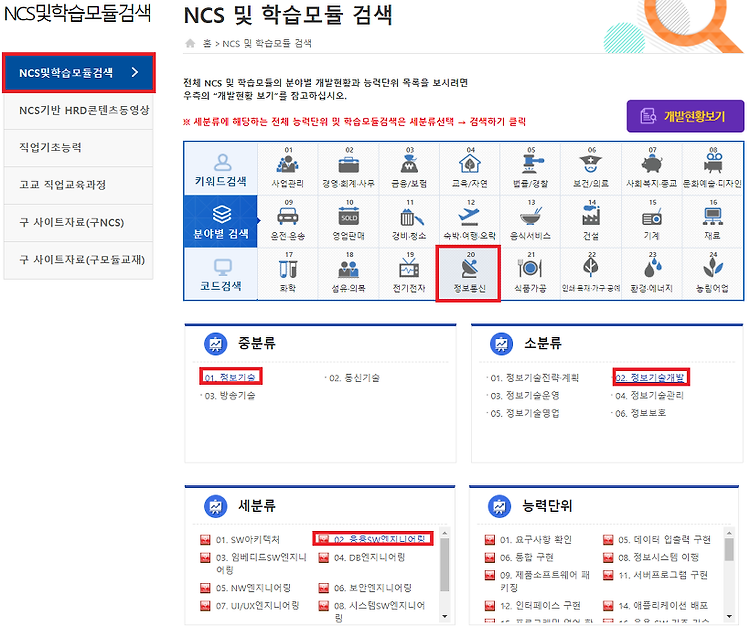
Task: Open NCS기반 HRD콘텐츠동영상 side menu item
Action: pyautogui.click(x=78, y=110)
